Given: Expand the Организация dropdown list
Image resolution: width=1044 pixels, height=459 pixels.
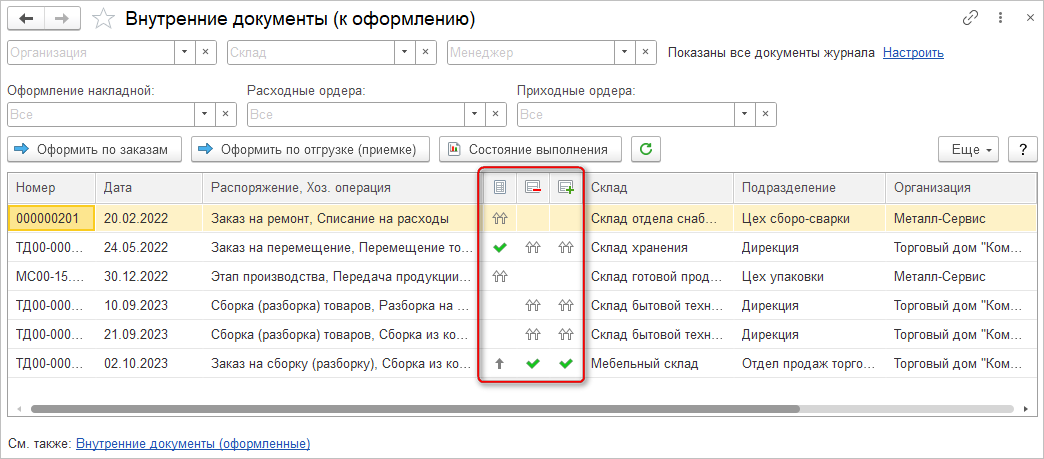Looking at the screenshot, I should [184, 53].
